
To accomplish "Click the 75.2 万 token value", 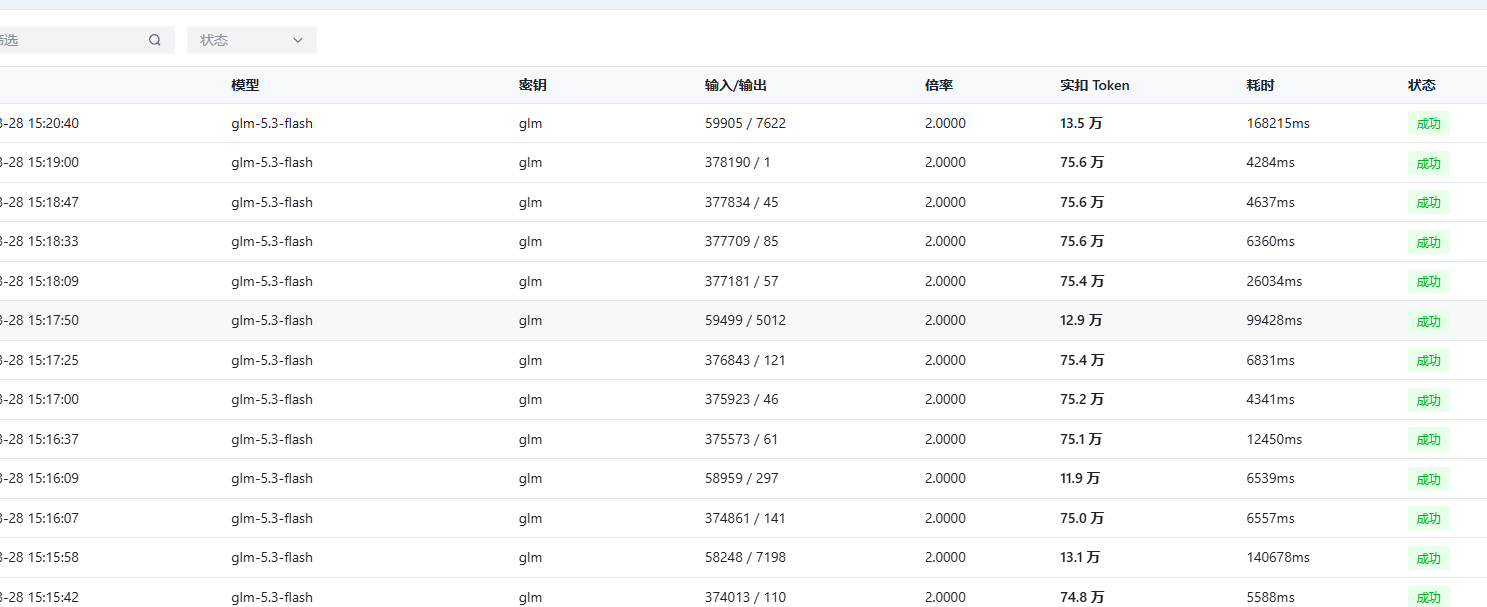I will (1082, 399).
